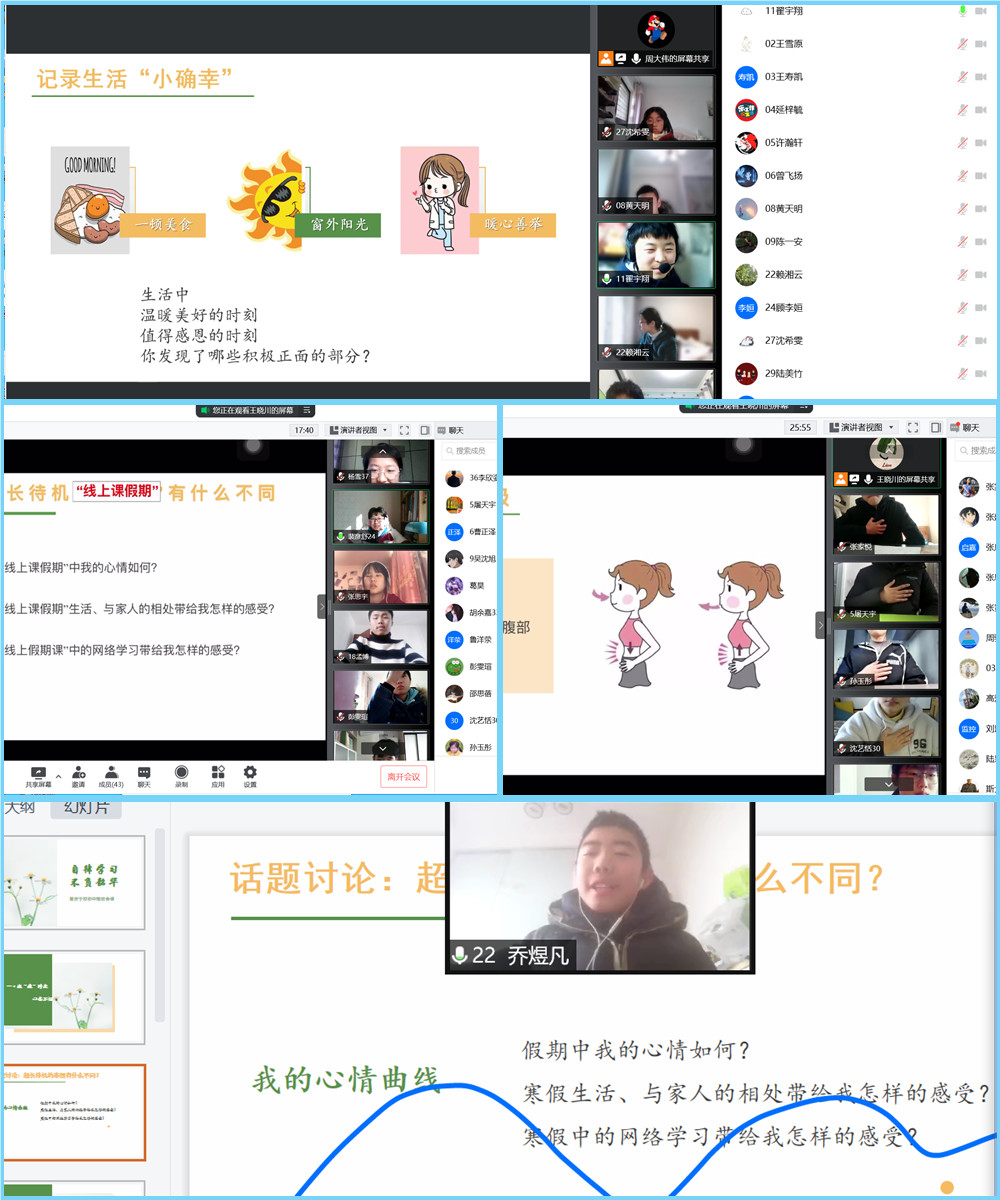Click the 邀请 invite icon
Screen dimensions: 1000x1200
coord(78,776)
